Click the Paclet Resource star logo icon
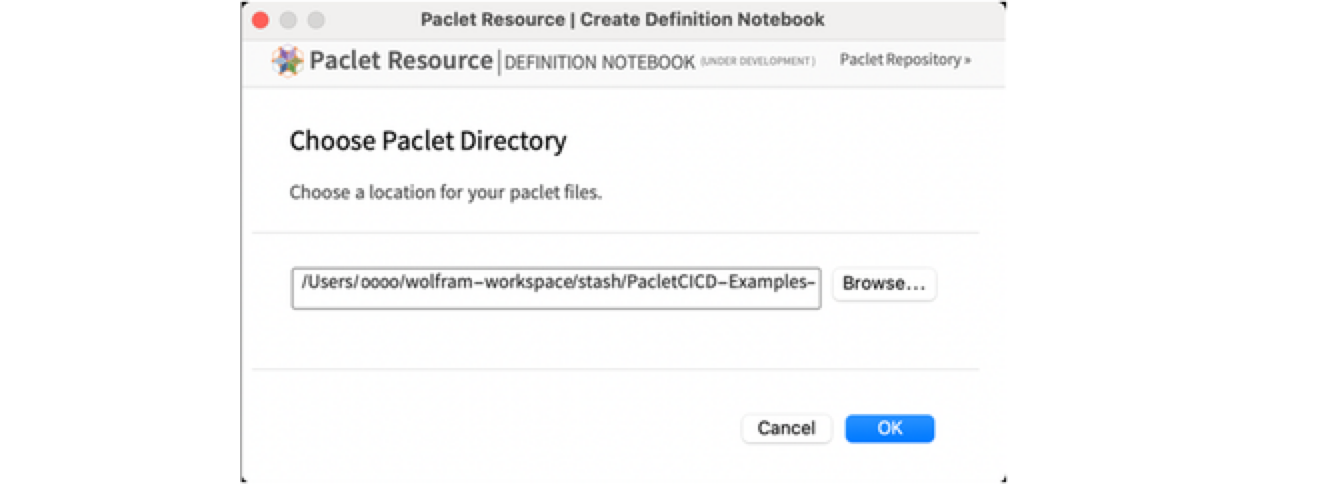This screenshot has height=486, width=1340. click(x=288, y=61)
